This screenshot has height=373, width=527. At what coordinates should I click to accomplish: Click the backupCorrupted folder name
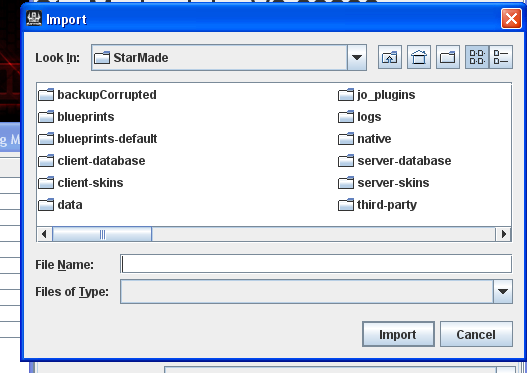(x=107, y=95)
